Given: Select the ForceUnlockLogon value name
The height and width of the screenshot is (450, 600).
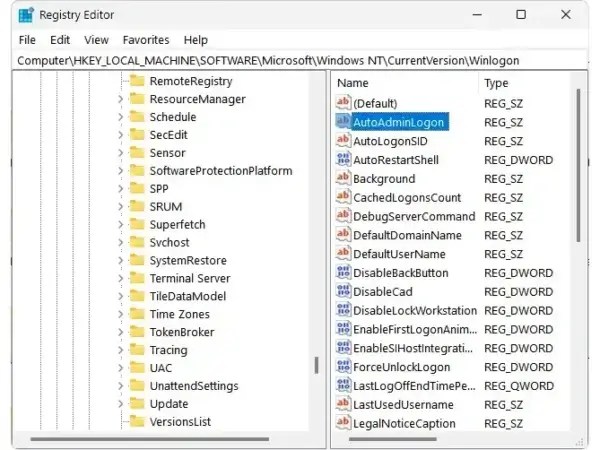Looking at the screenshot, I should pos(401,367).
